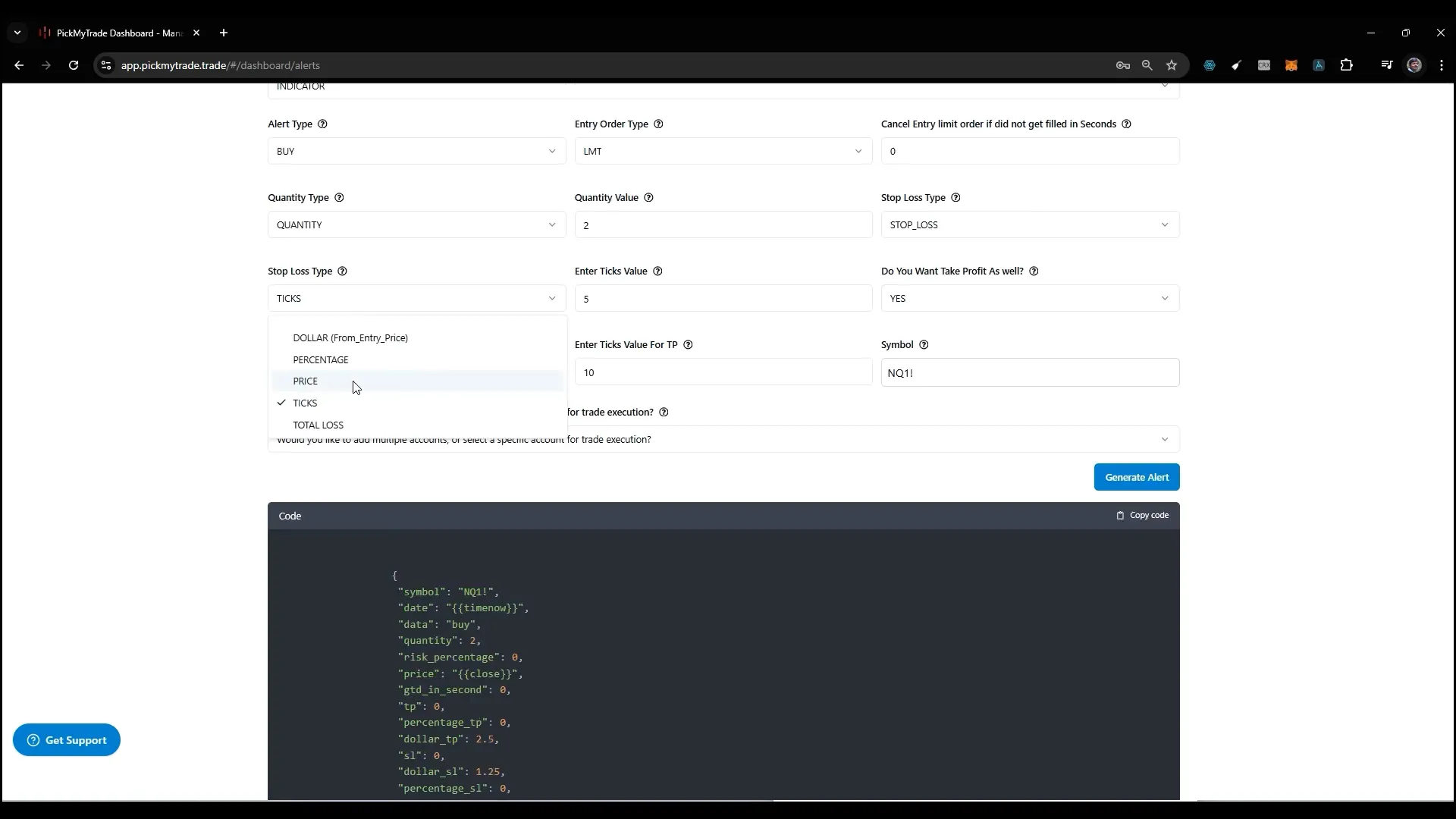Viewport: 1456px width, 819px height.
Task: Open the tab search dropdown arrow
Action: [x=17, y=33]
